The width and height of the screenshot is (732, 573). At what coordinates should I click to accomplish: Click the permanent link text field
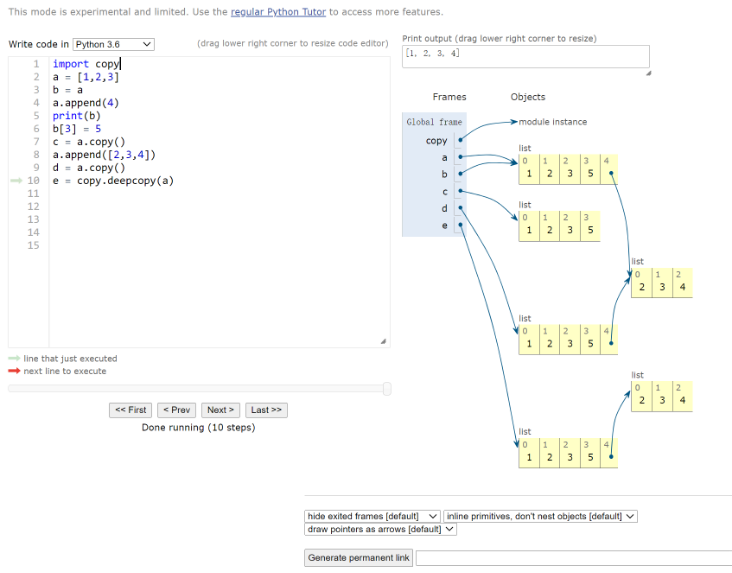tap(574, 558)
